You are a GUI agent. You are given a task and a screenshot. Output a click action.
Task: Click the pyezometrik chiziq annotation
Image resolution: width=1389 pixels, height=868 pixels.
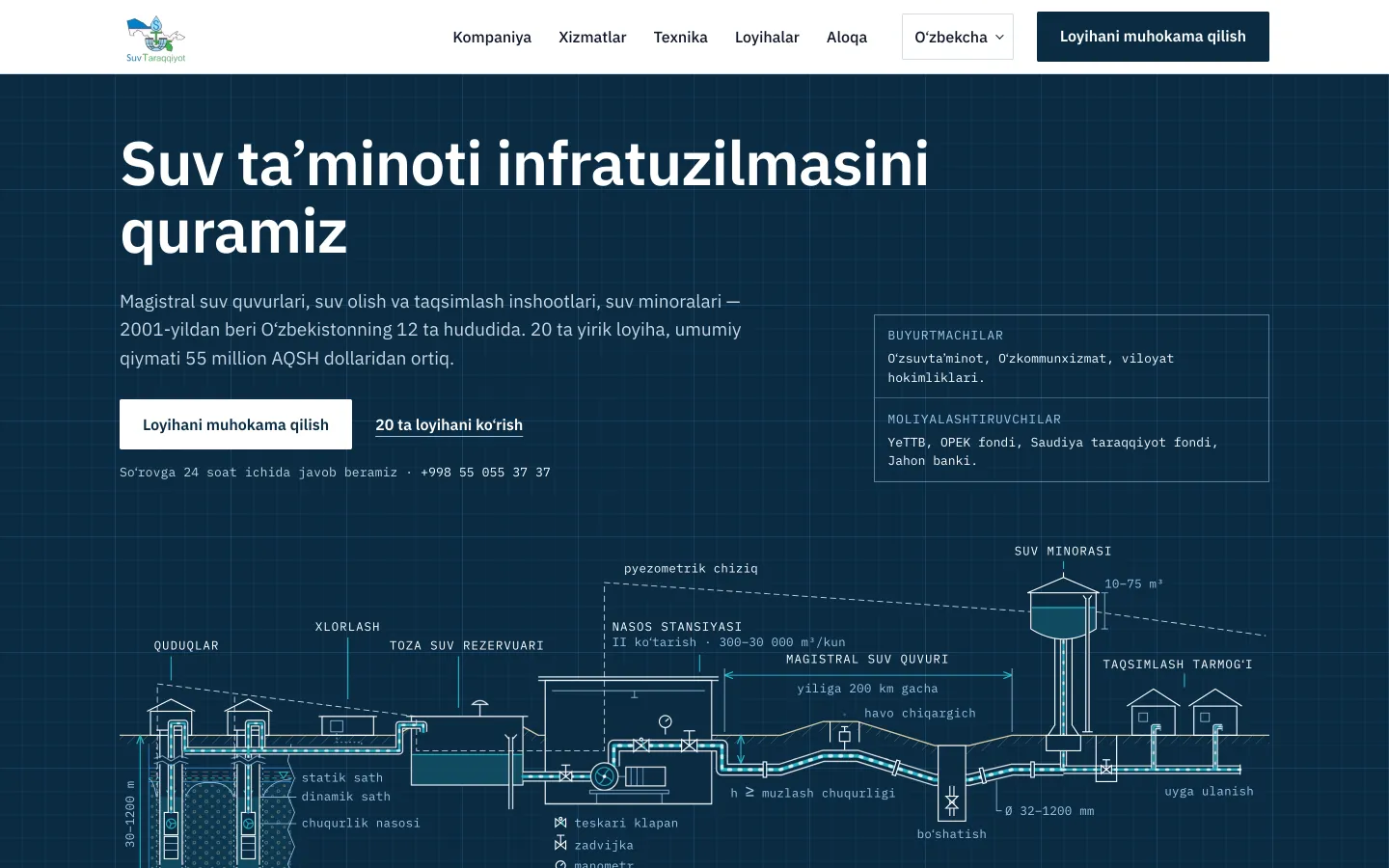coord(691,569)
